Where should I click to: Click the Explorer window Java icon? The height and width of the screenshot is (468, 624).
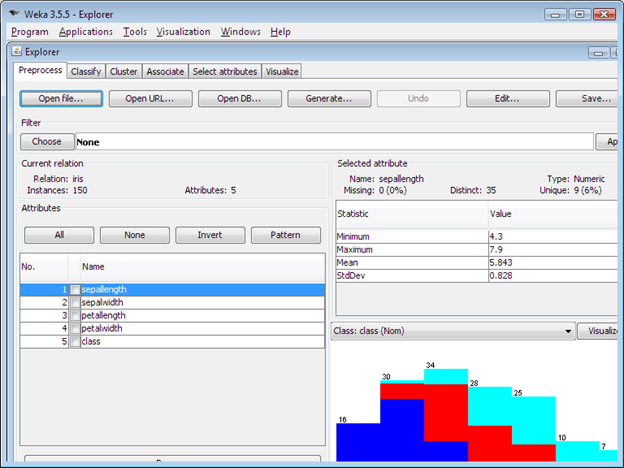17,51
